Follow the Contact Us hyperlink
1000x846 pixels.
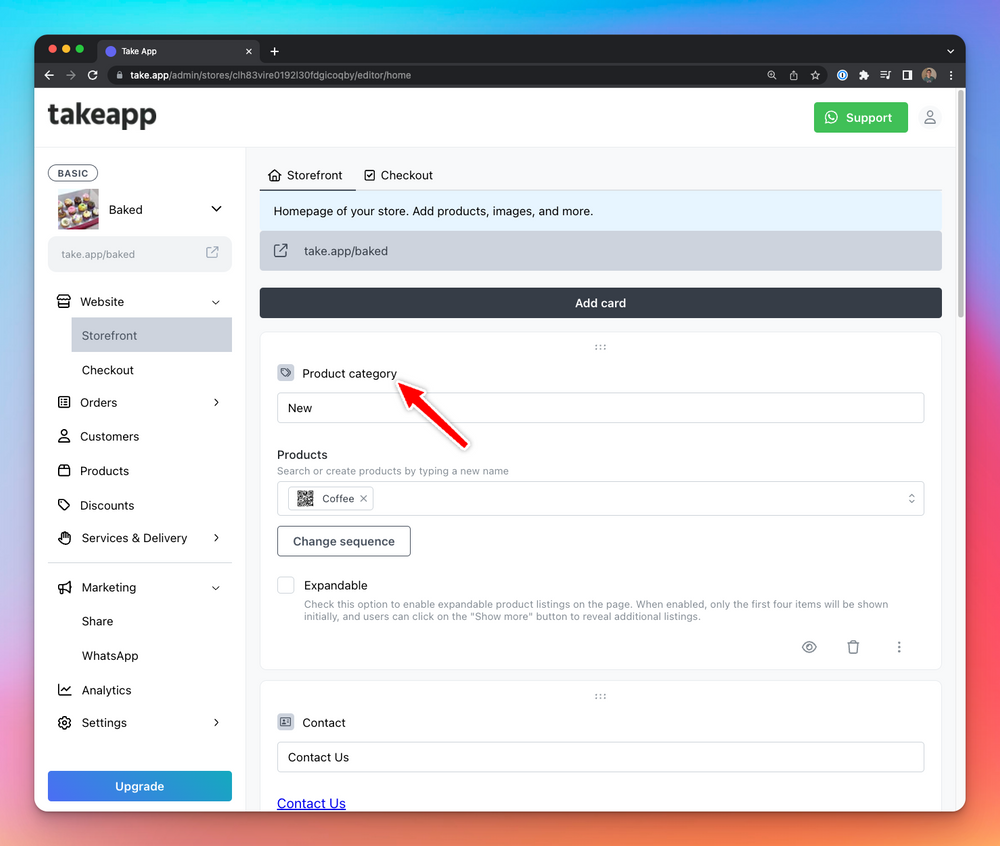tap(311, 803)
